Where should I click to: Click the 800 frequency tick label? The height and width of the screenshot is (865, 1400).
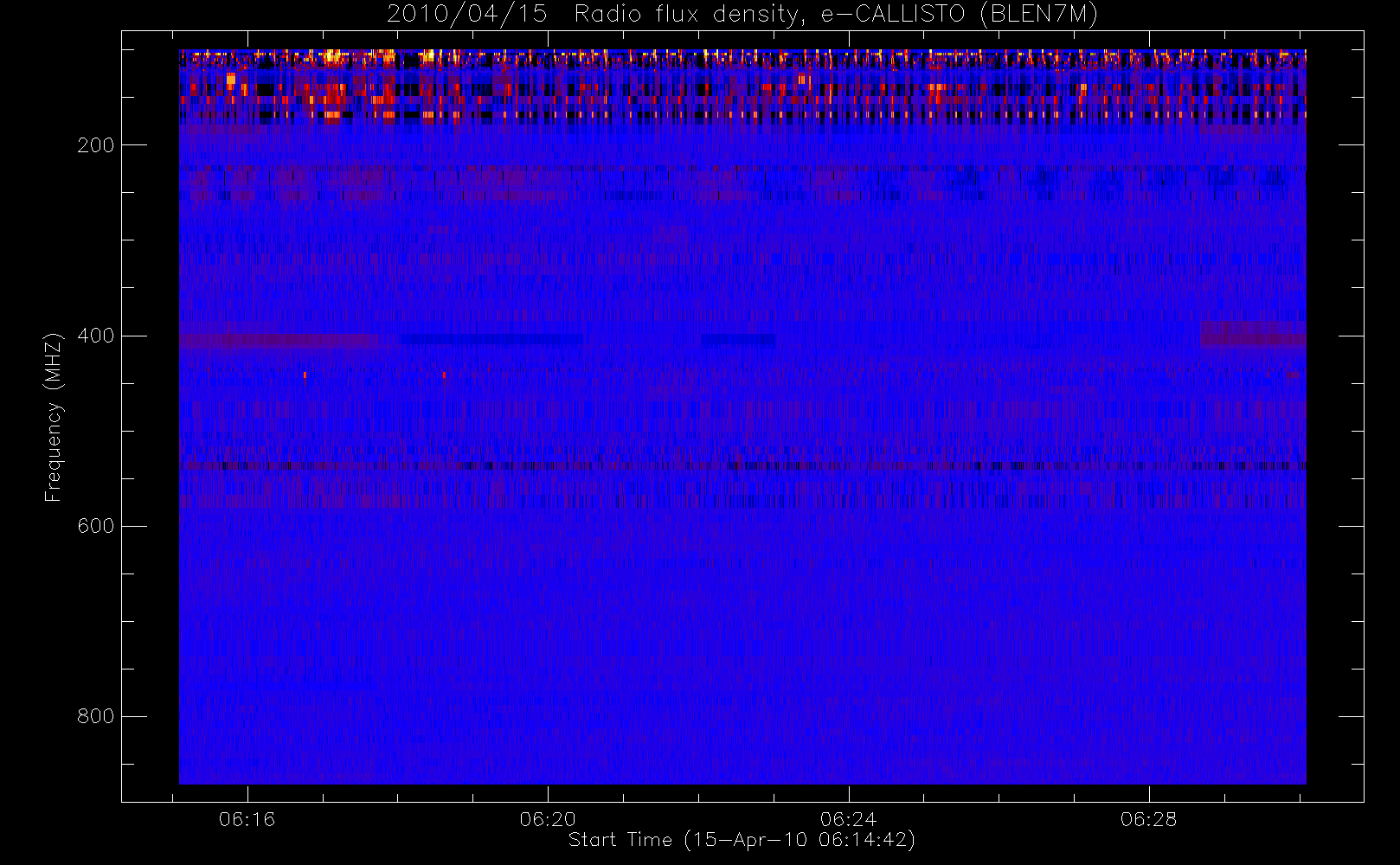tap(96, 716)
